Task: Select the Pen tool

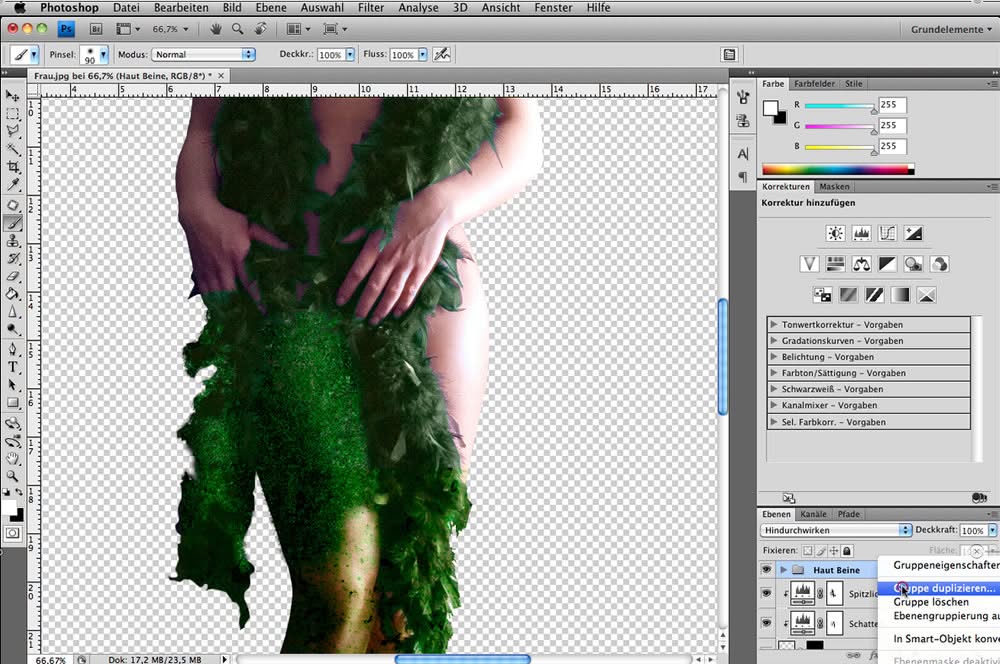Action: (x=13, y=350)
